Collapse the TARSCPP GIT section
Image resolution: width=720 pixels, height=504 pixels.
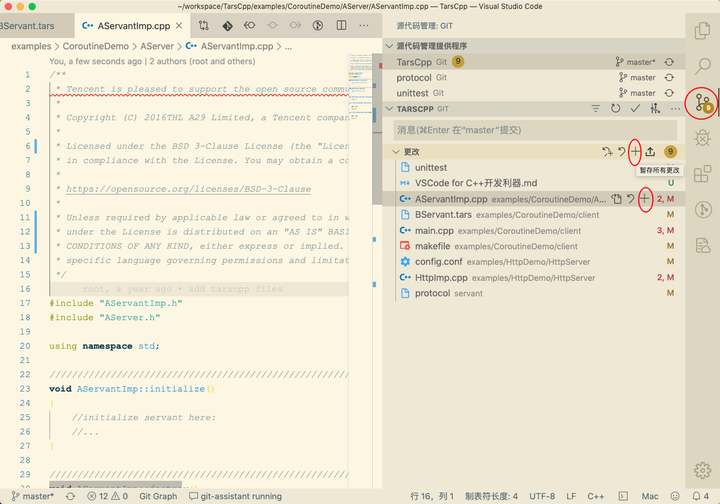390,109
